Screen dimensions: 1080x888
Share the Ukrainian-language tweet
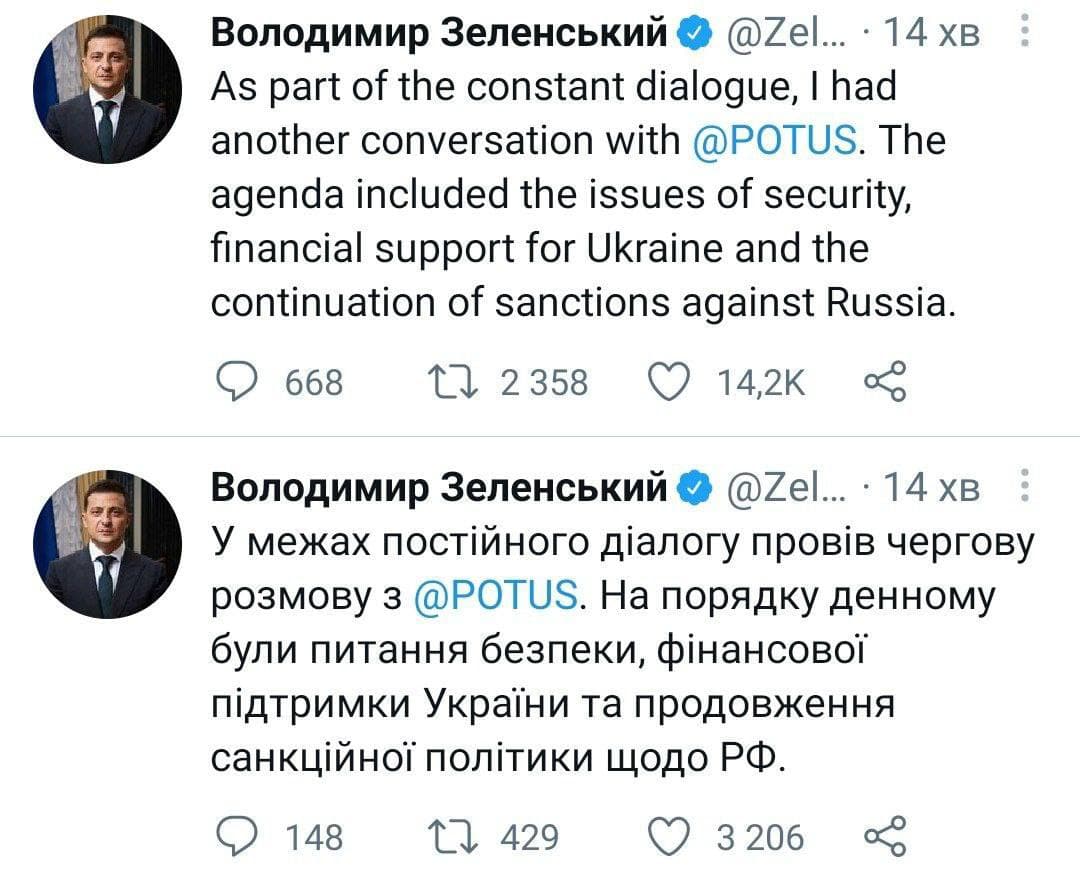pos(882,836)
